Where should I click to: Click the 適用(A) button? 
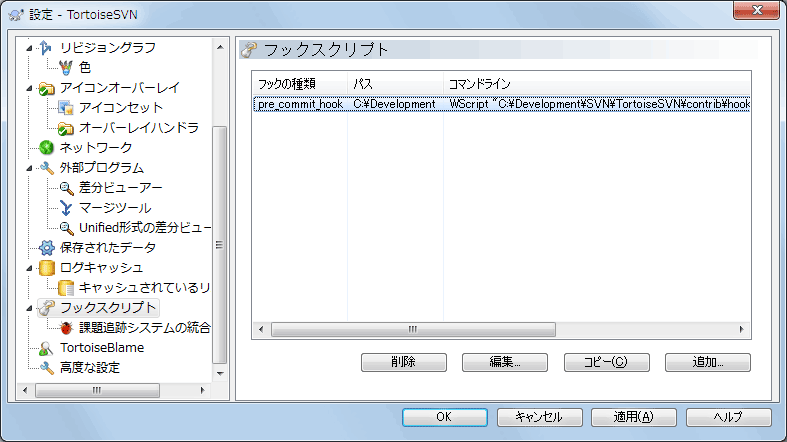tap(634, 417)
